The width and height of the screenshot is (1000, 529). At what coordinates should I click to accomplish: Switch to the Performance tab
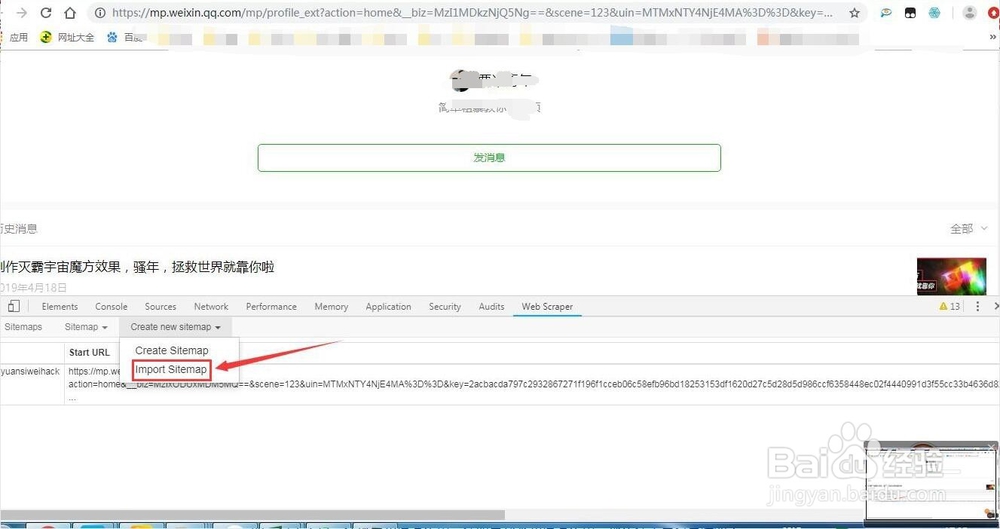[x=271, y=306]
